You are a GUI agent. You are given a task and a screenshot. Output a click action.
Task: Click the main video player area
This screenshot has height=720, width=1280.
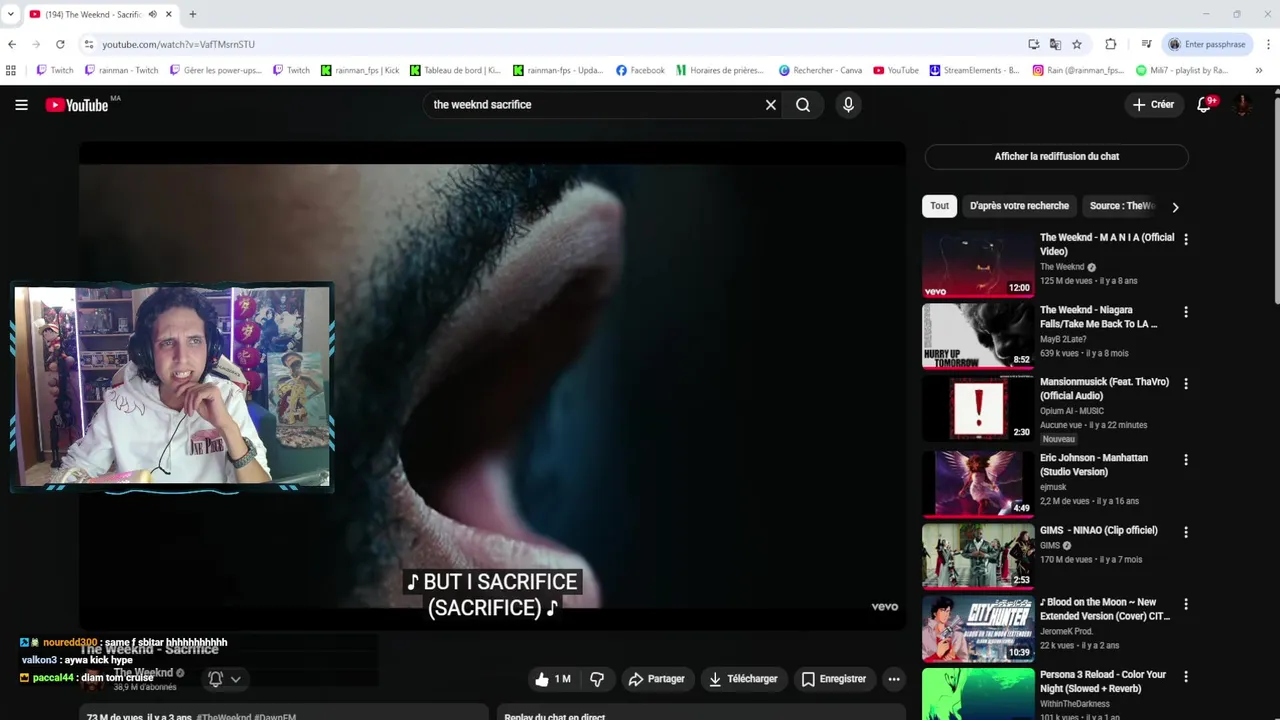coord(492,385)
